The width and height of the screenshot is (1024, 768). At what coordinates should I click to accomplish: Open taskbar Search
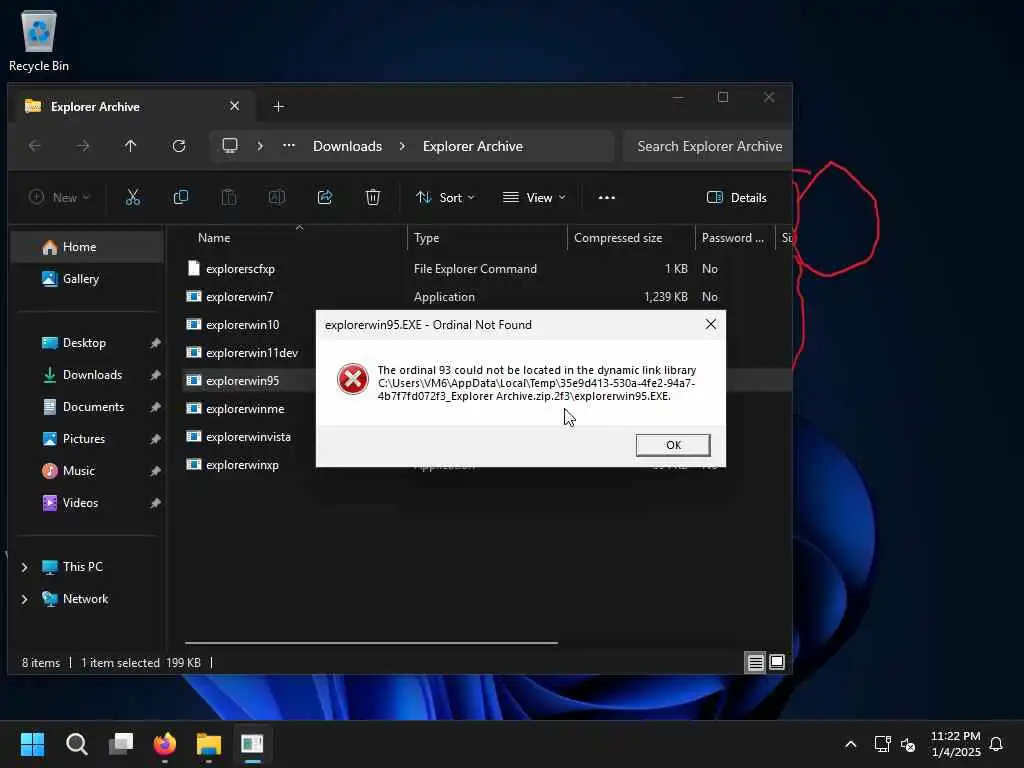coord(76,744)
